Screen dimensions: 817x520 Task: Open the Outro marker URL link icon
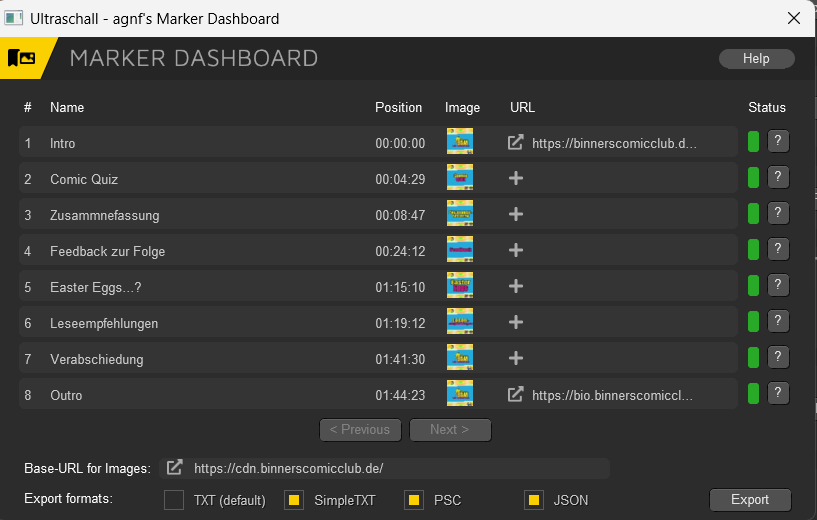click(516, 395)
